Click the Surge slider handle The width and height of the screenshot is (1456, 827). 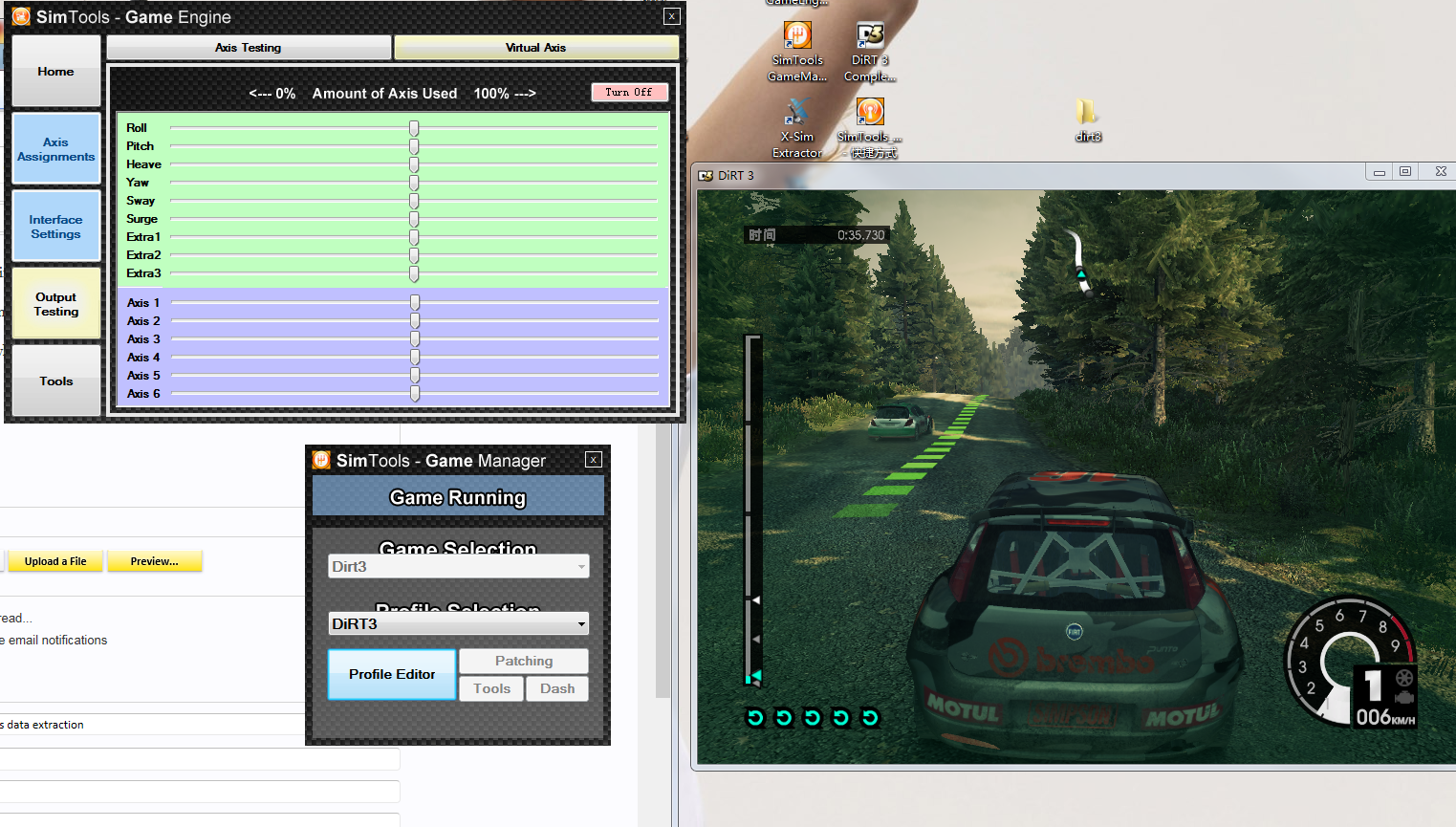coord(414,219)
